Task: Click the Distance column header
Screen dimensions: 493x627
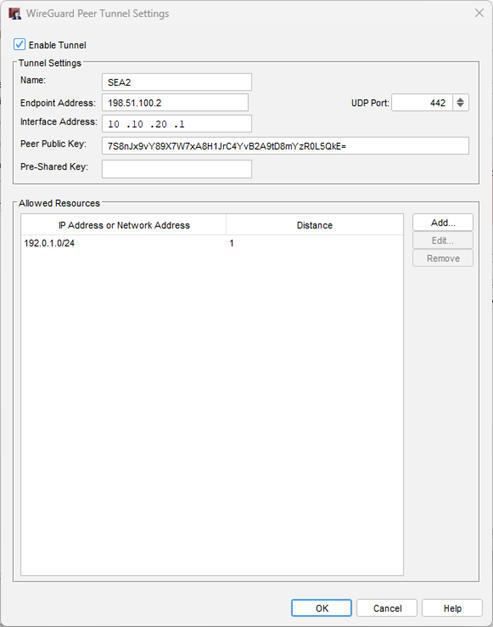Action: click(x=315, y=225)
